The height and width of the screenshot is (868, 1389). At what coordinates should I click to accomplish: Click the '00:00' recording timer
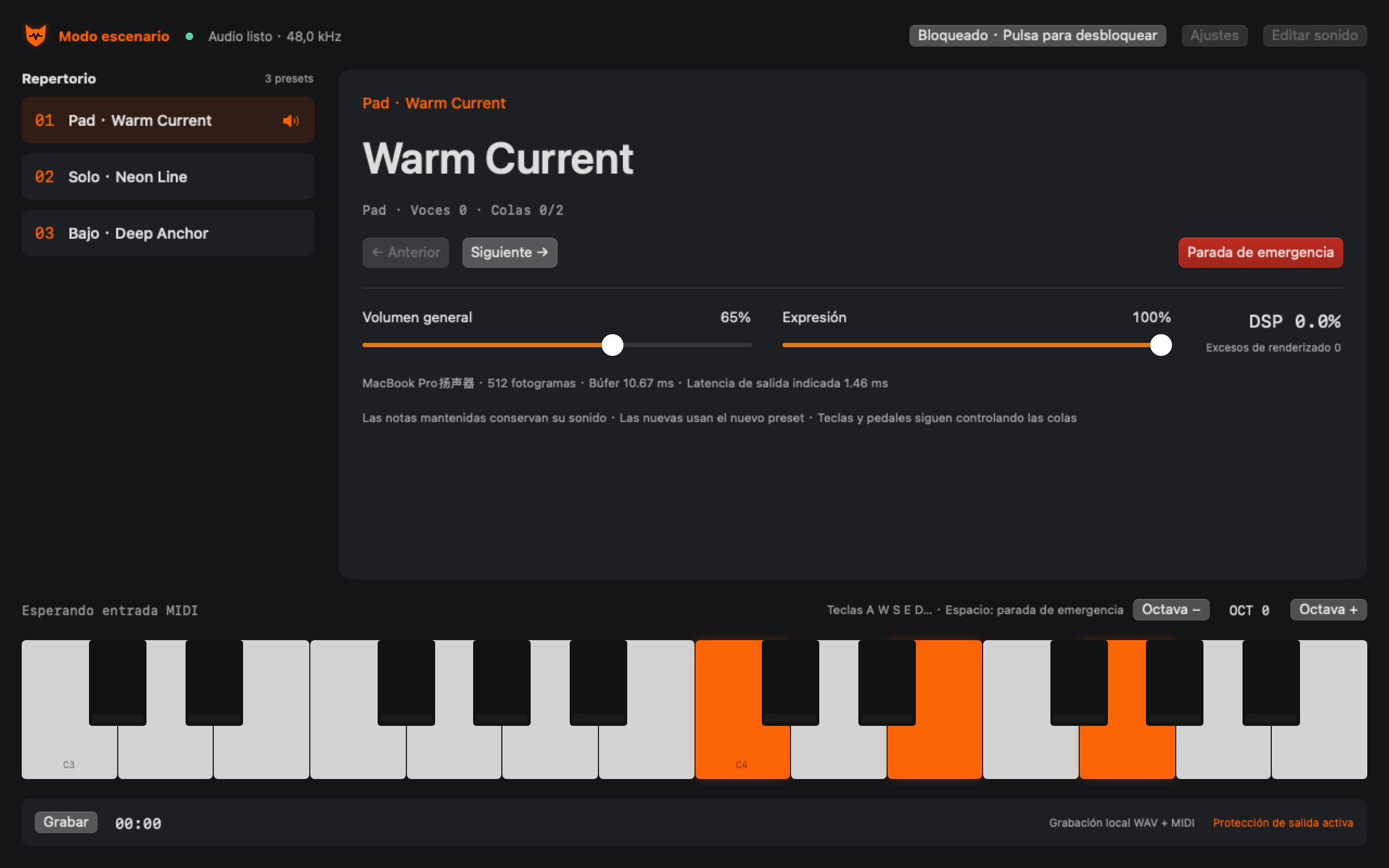(x=138, y=824)
